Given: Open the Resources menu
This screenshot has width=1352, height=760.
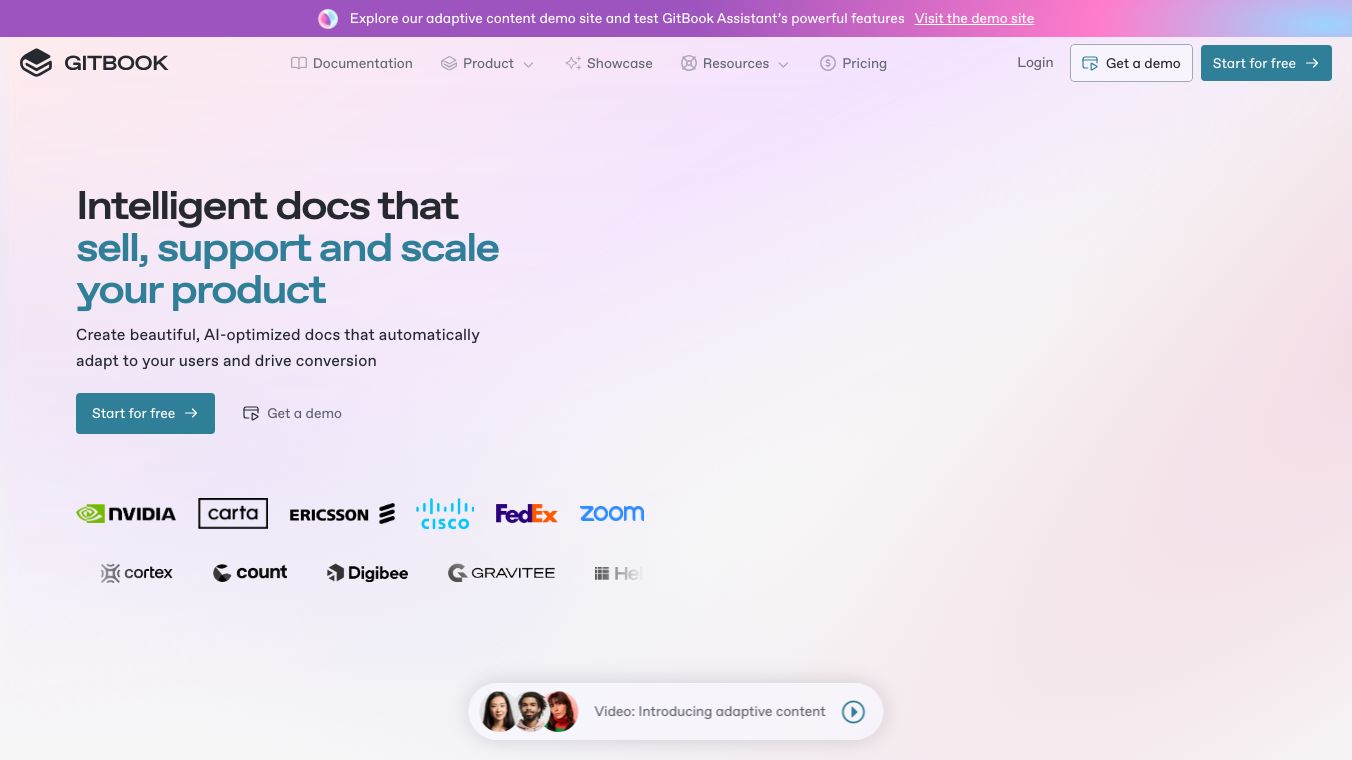Looking at the screenshot, I should click(x=735, y=63).
